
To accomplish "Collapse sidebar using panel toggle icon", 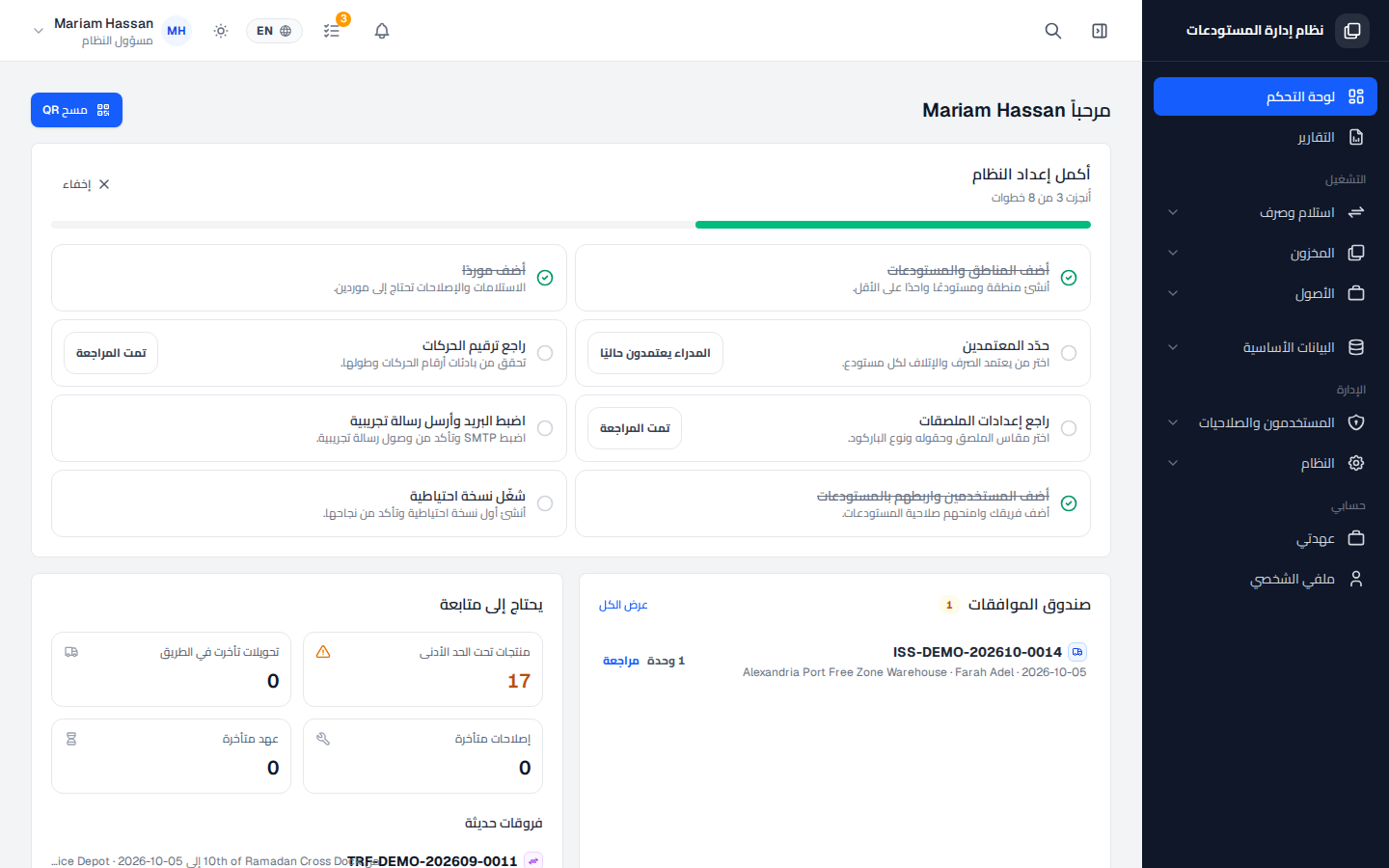I will [1100, 31].
